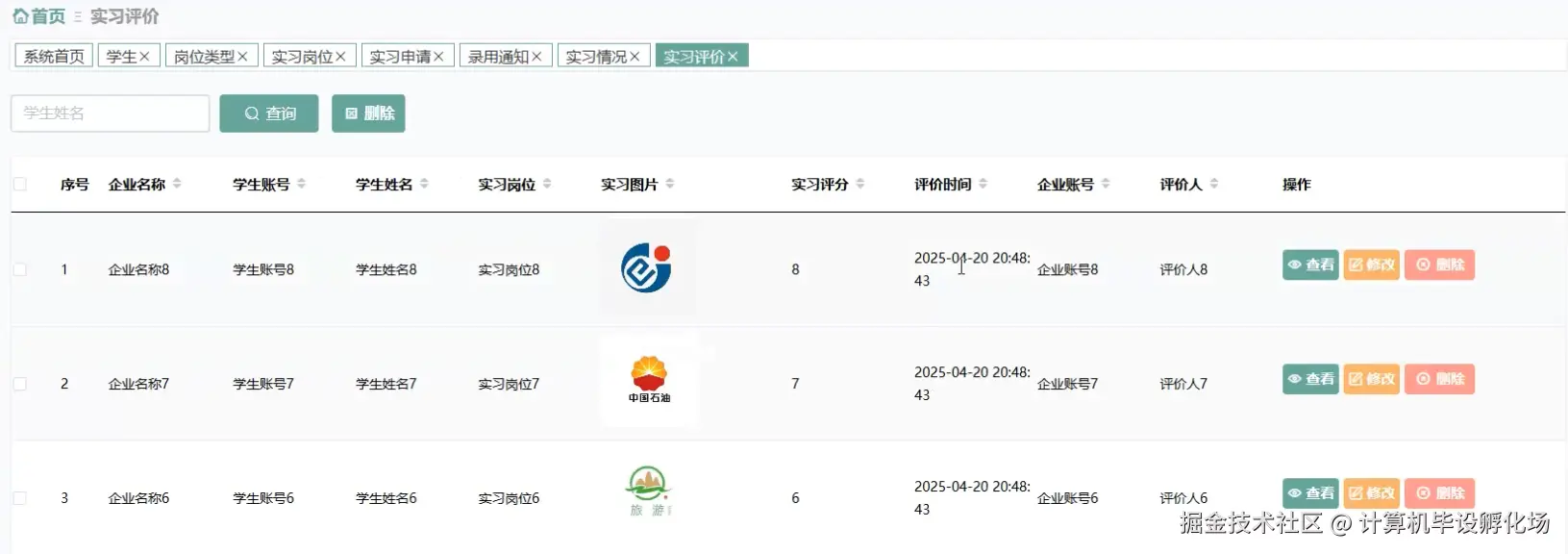This screenshot has width=1568, height=554.
Task: Close the 录用通知 tab with its X
Action: 536,57
